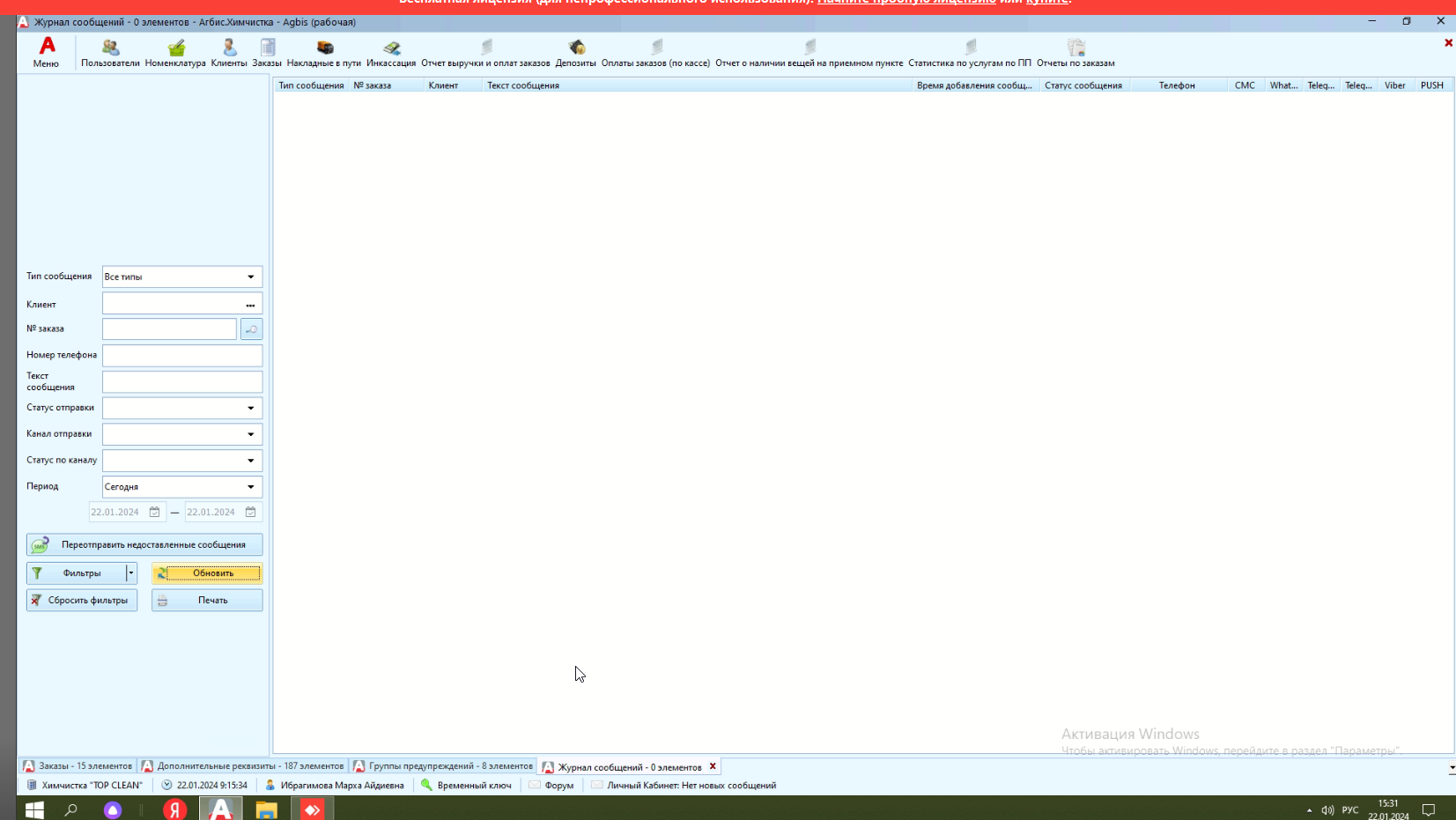This screenshot has height=820, width=1456.
Task: Sort by Статус сообщения column header
Action: pyautogui.click(x=1084, y=85)
